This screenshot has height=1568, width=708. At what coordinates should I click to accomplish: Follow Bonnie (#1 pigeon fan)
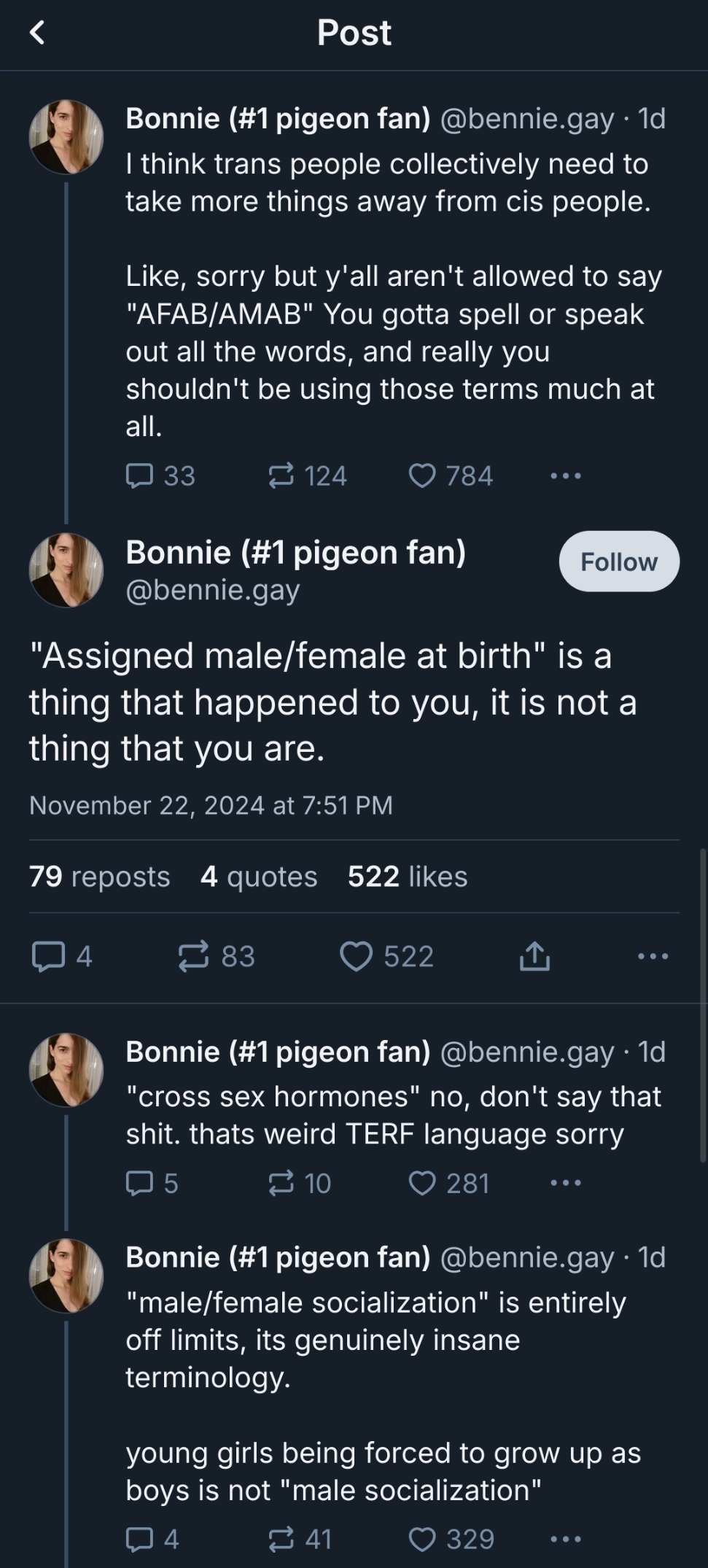[619, 562]
